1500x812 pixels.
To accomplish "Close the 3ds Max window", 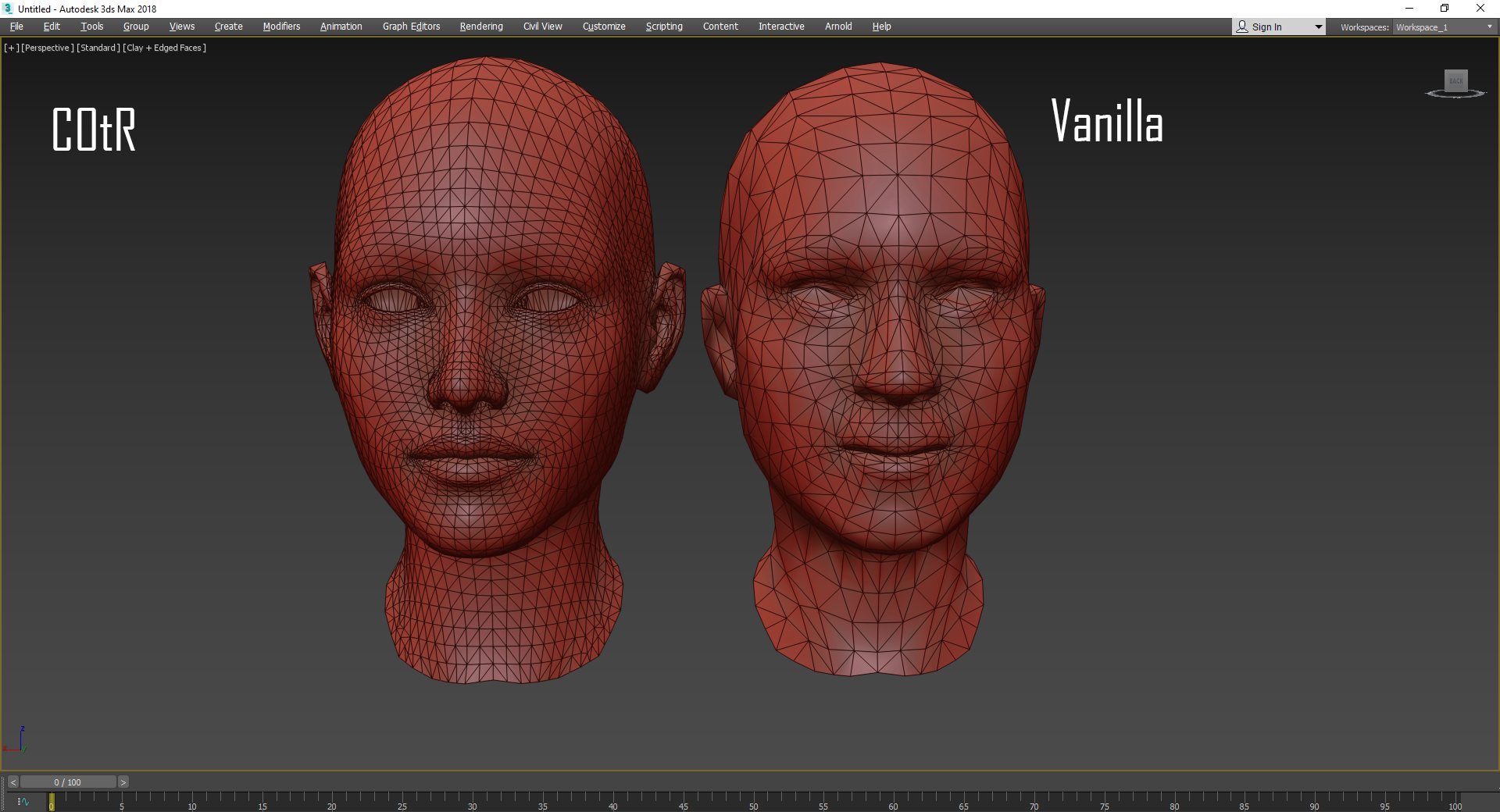I will point(1480,9).
